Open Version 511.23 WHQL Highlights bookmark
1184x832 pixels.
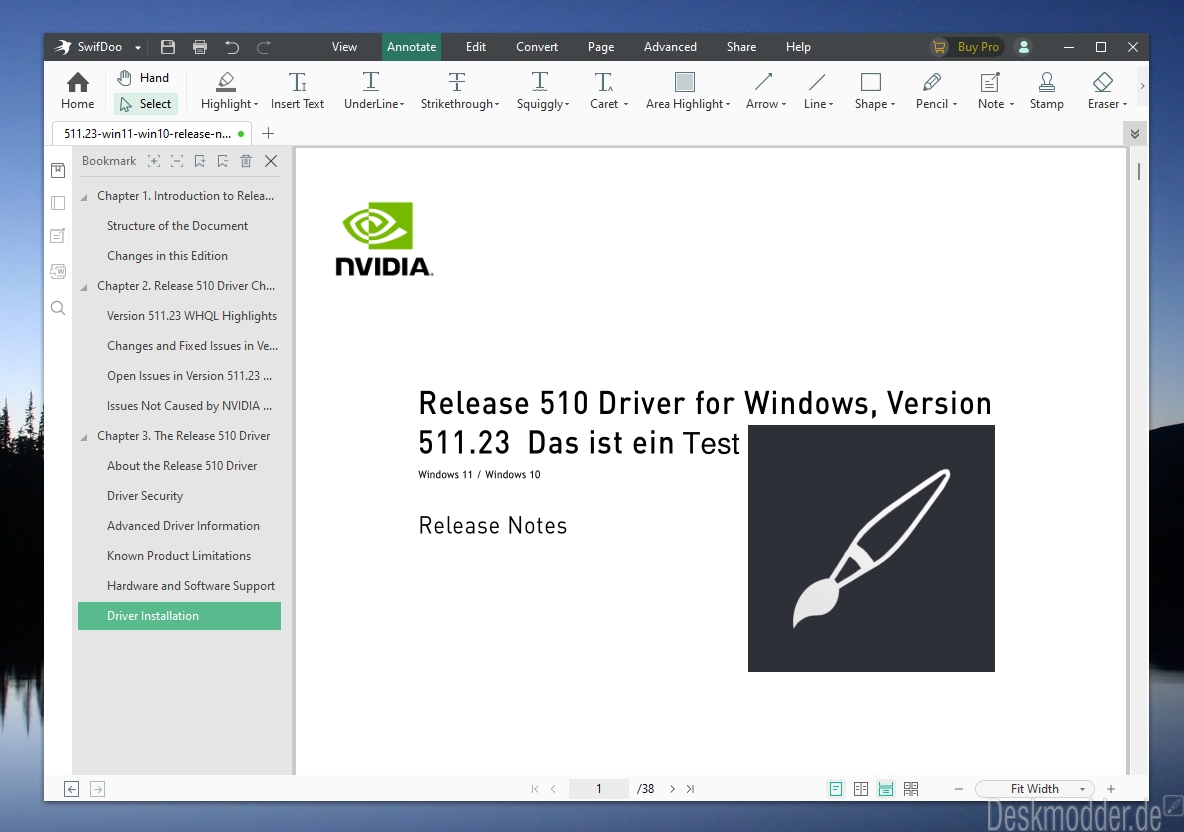click(x=192, y=316)
